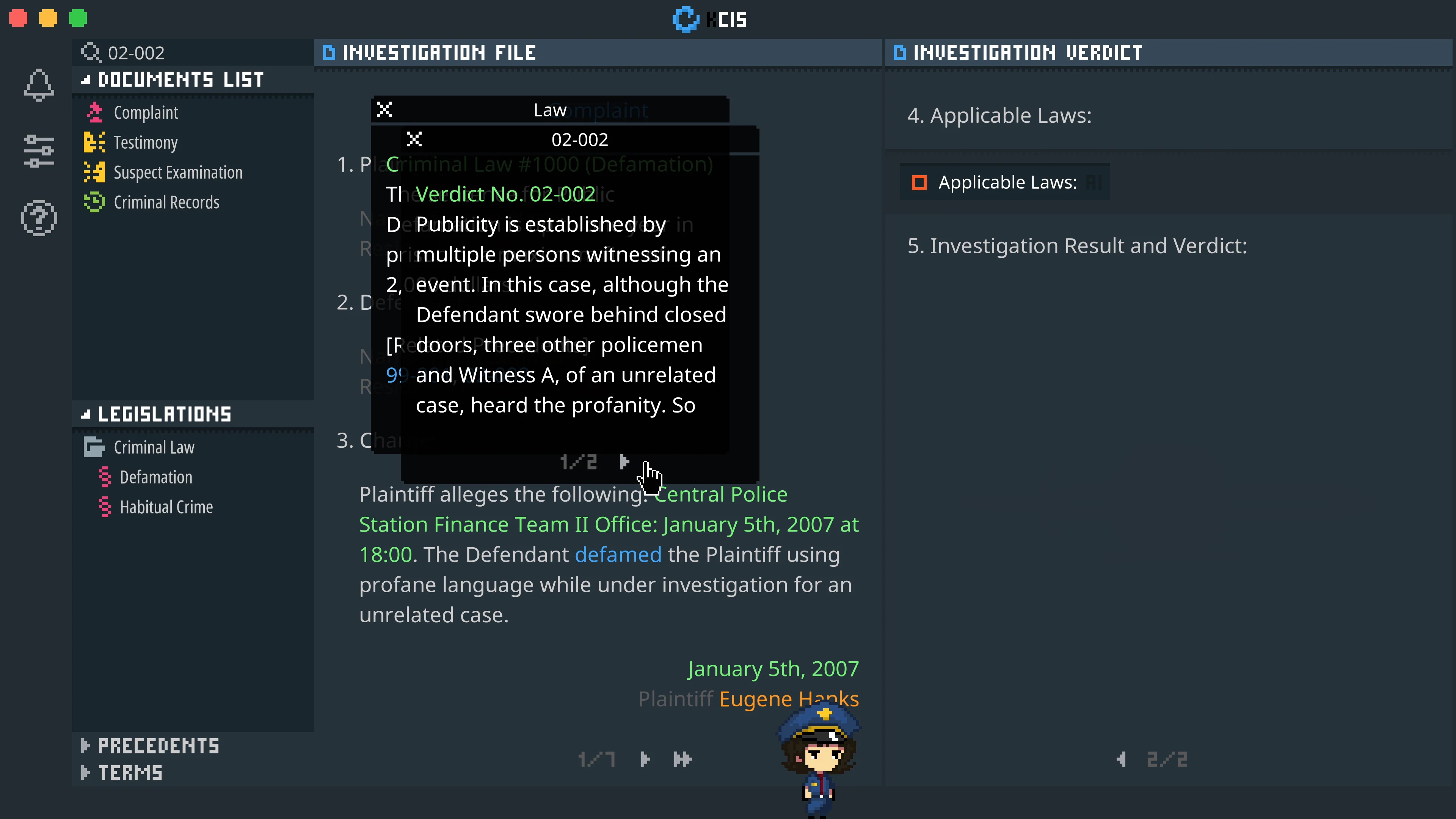Select Defamation under Criminal Law
Image resolution: width=1456 pixels, height=819 pixels.
click(156, 477)
